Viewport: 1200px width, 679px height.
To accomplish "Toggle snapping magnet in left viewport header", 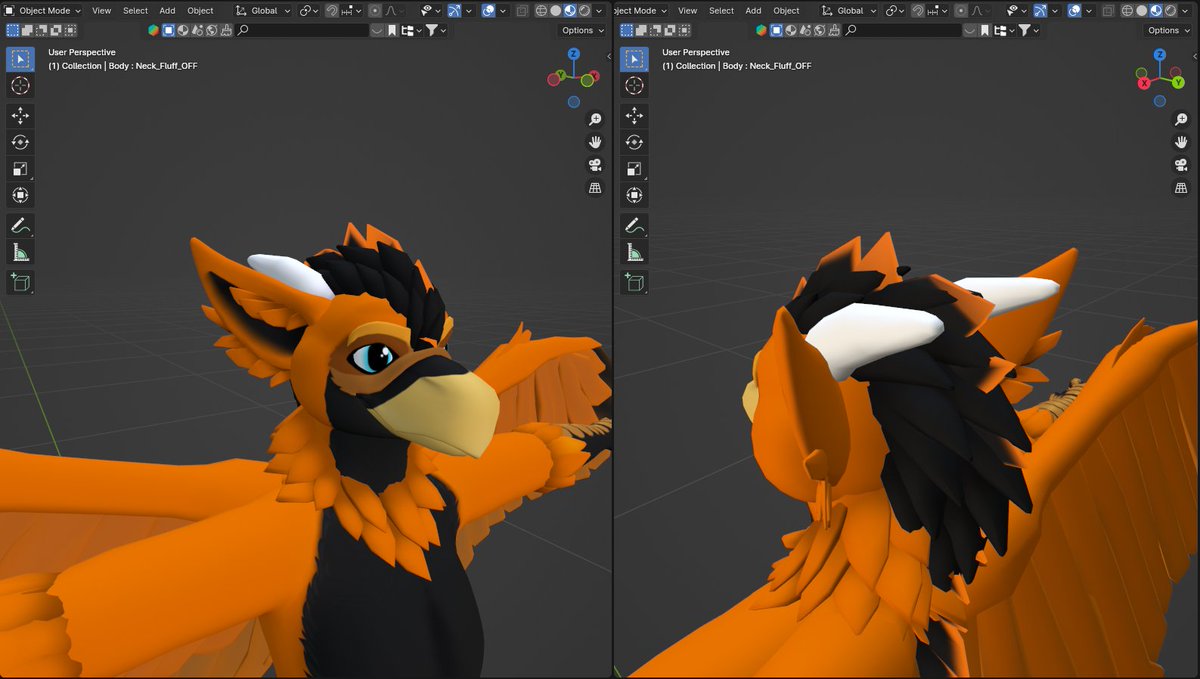I will 331,10.
